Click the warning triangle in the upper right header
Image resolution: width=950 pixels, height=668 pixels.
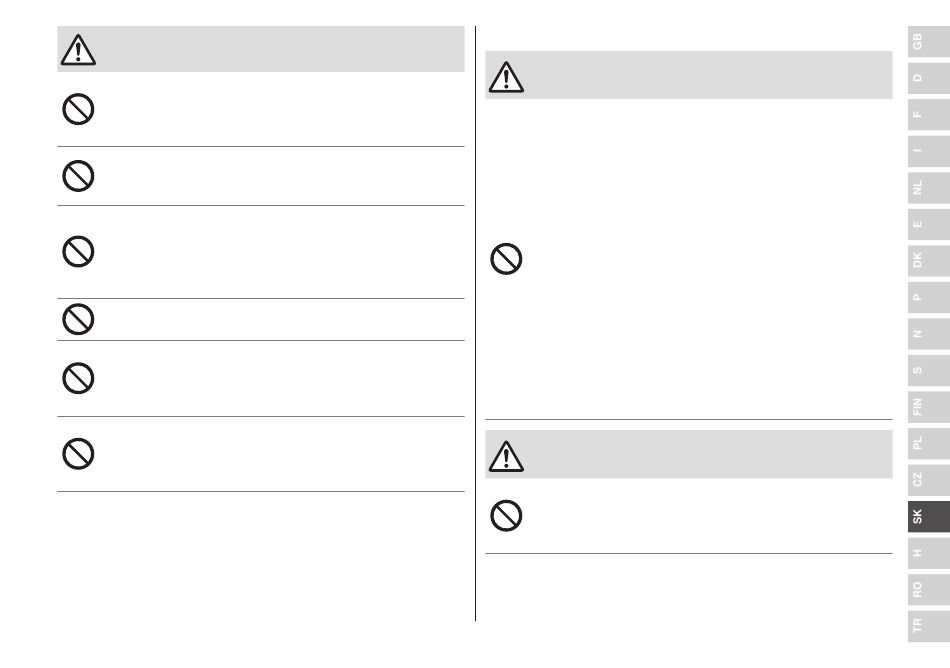click(506, 77)
